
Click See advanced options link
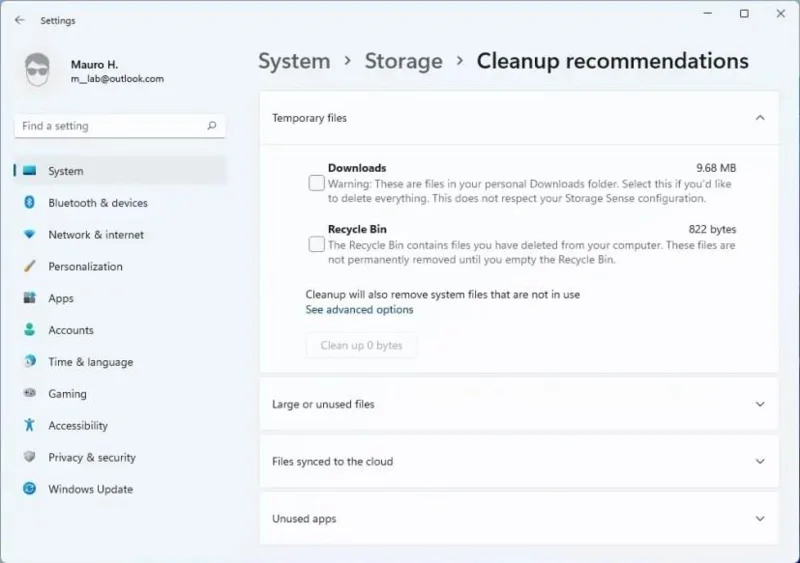click(x=359, y=309)
